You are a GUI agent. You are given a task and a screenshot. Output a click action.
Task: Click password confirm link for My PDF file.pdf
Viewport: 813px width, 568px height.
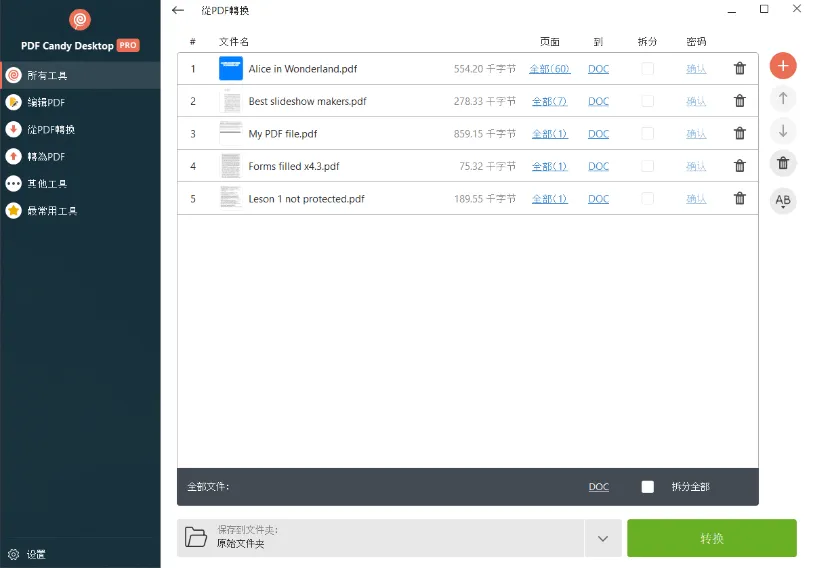696,134
